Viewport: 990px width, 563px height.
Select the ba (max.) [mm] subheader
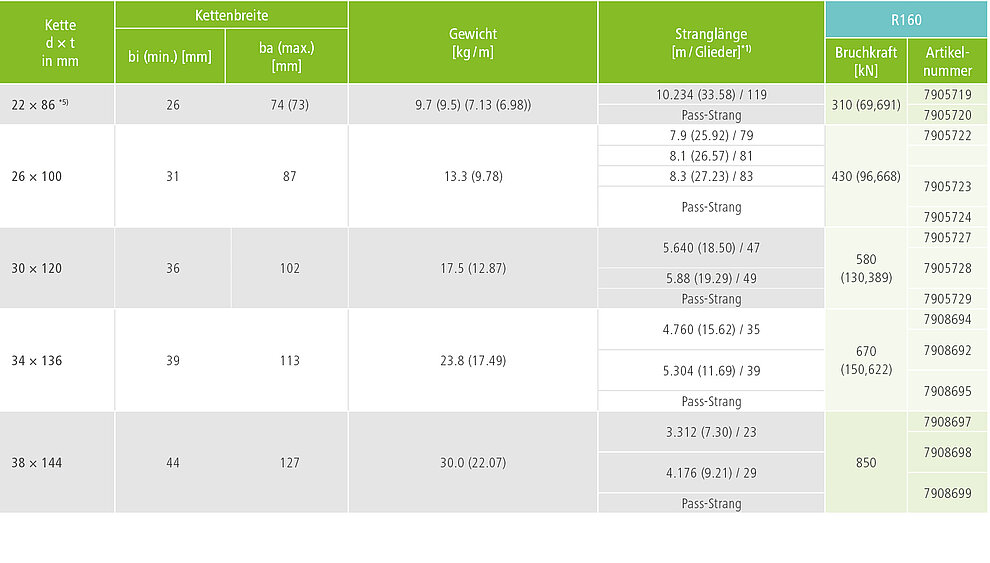(x=287, y=56)
